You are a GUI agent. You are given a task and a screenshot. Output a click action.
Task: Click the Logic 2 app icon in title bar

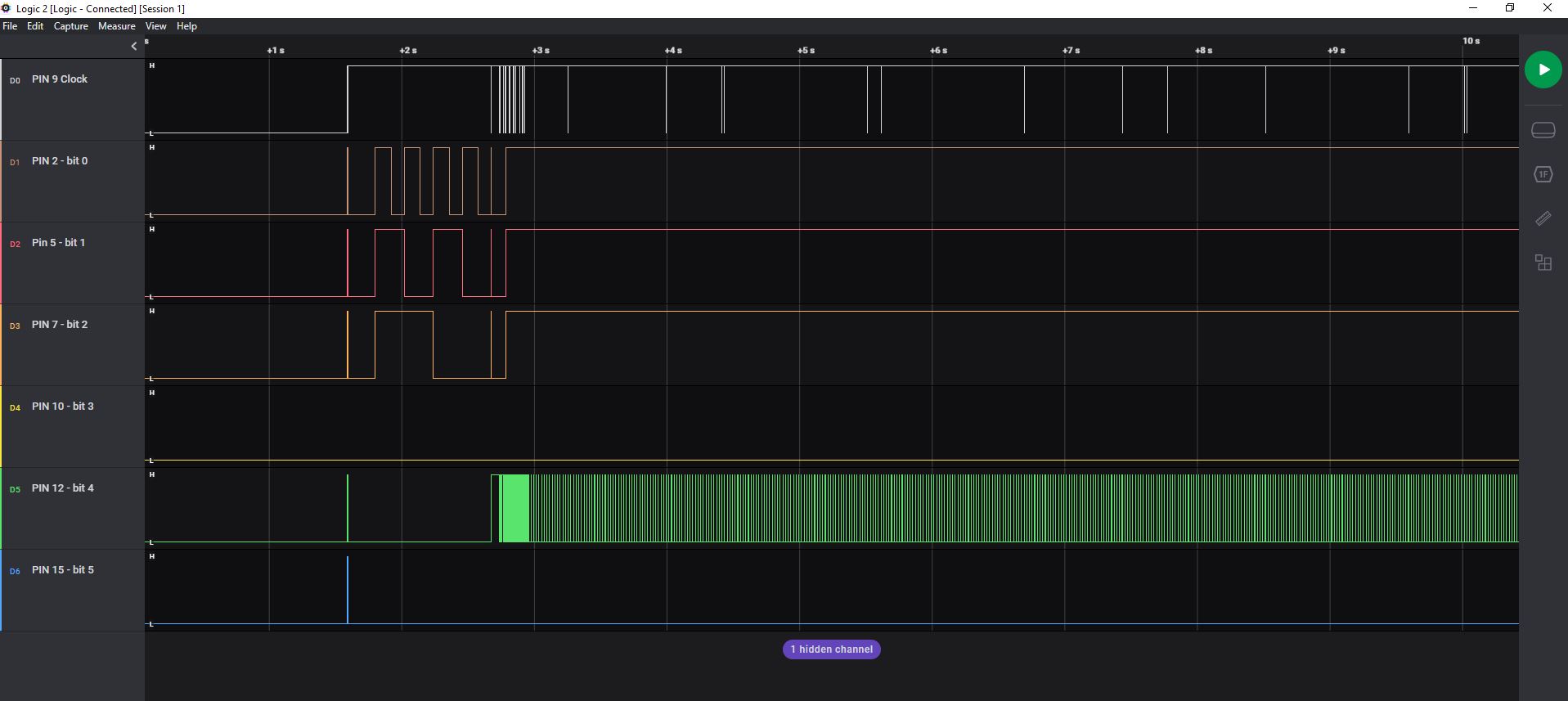pyautogui.click(x=6, y=8)
